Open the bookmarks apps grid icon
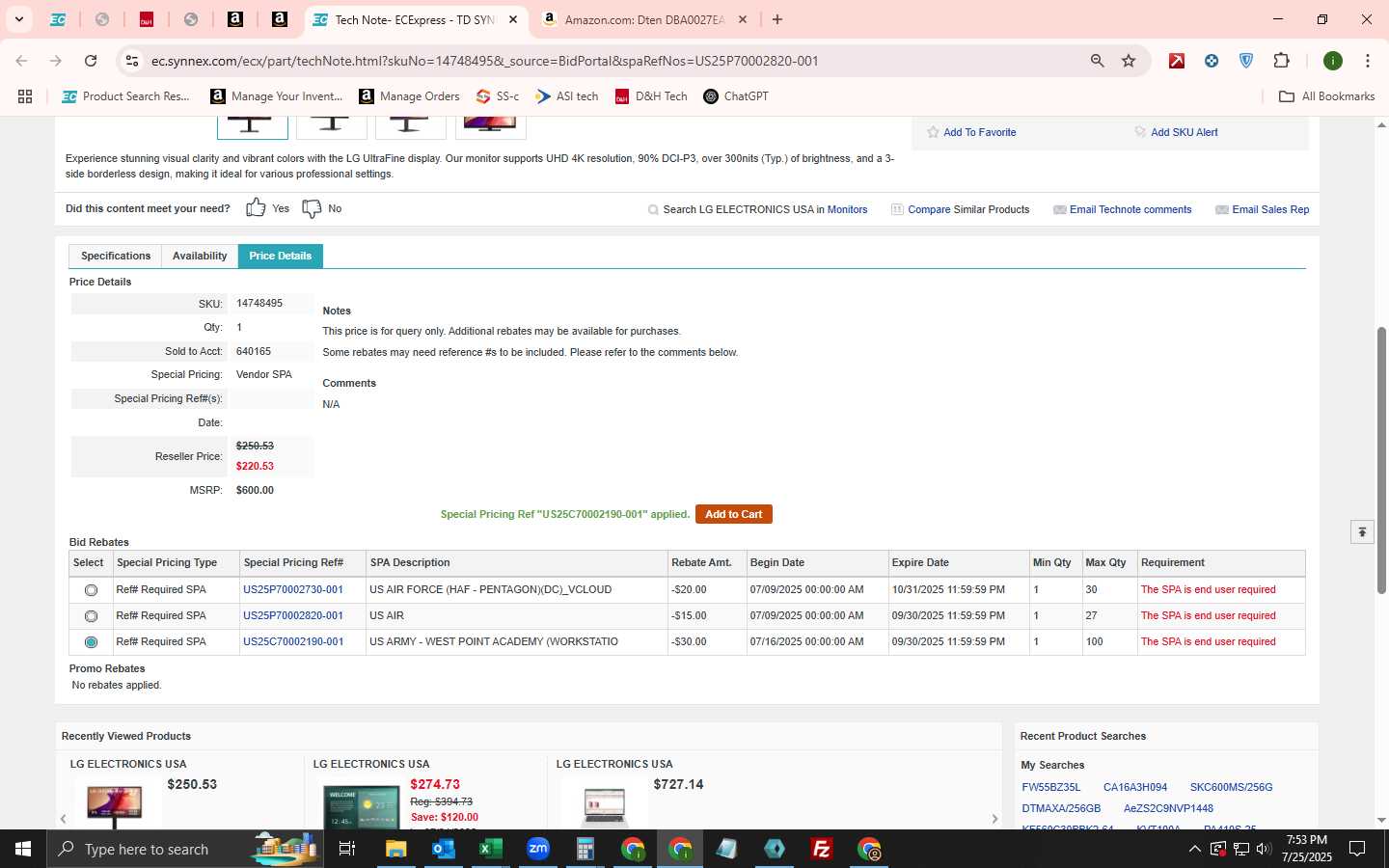 25,96
